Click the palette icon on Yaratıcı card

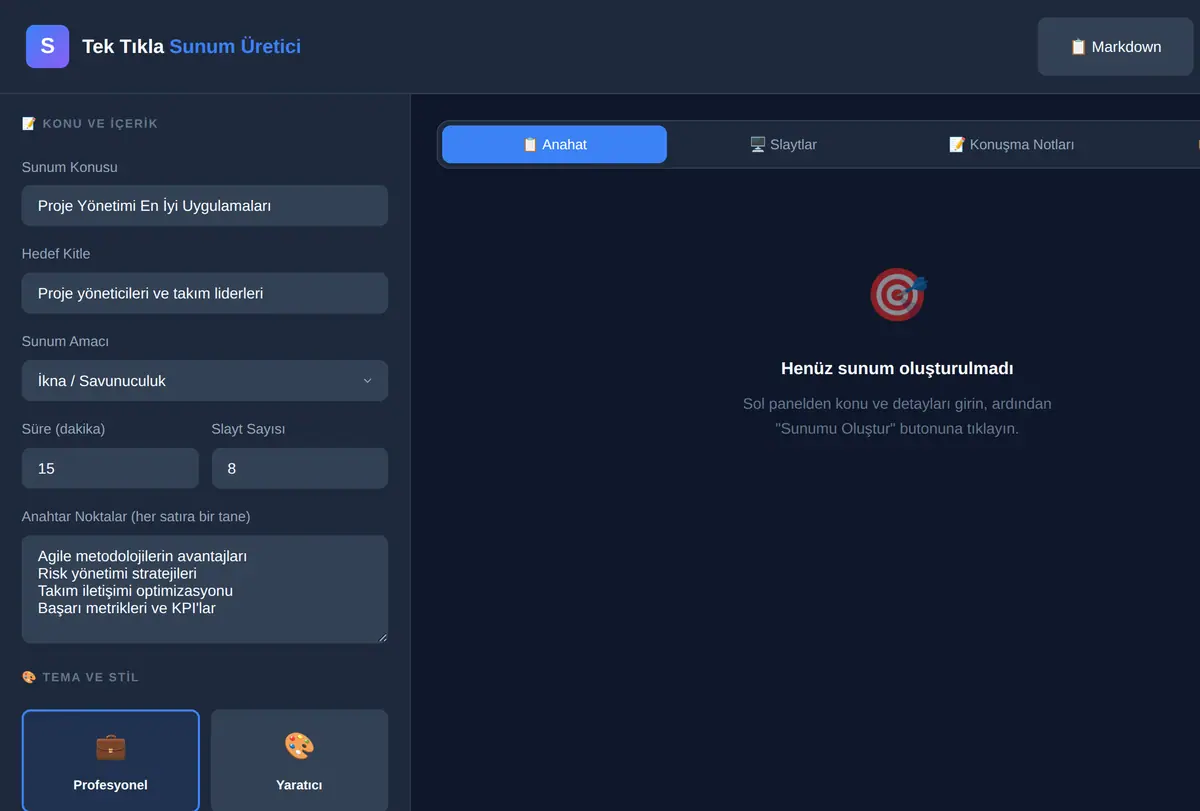(x=299, y=746)
